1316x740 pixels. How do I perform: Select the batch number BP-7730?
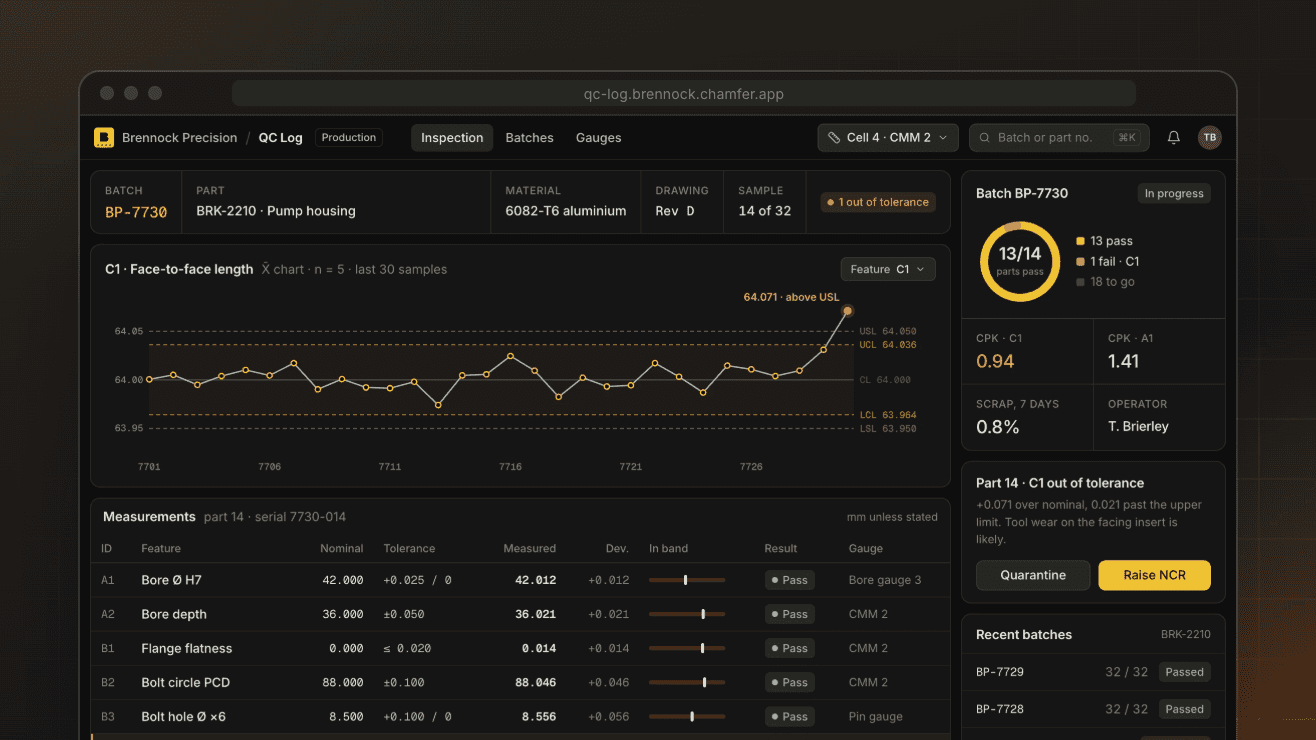point(136,212)
